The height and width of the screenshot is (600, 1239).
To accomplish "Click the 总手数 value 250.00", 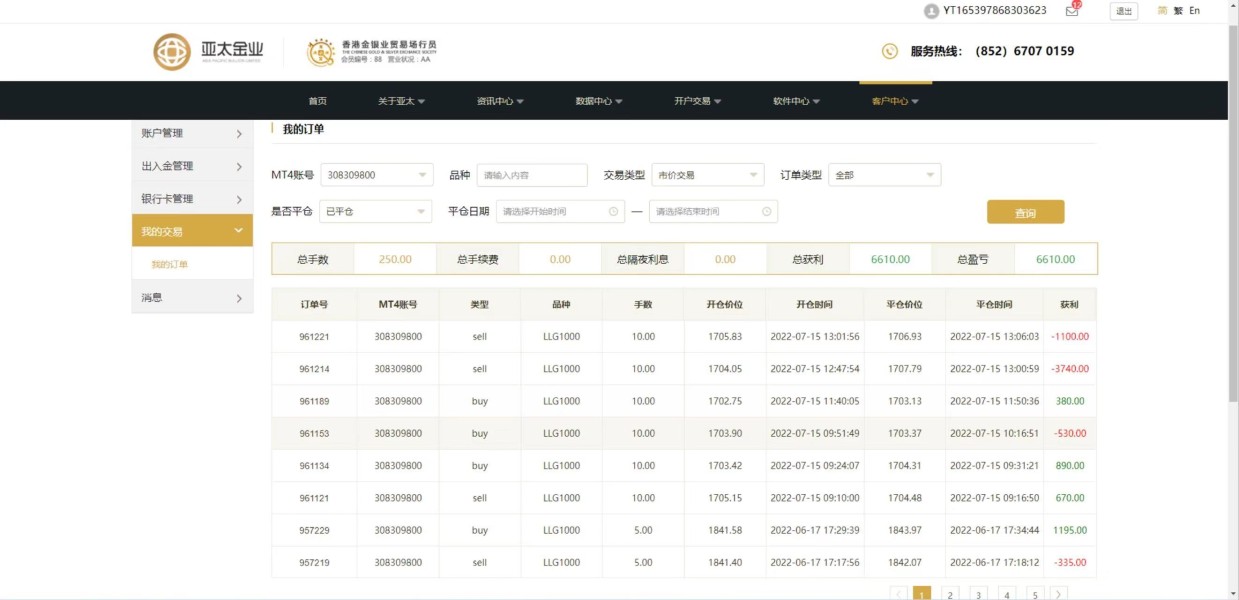I will (x=395, y=259).
